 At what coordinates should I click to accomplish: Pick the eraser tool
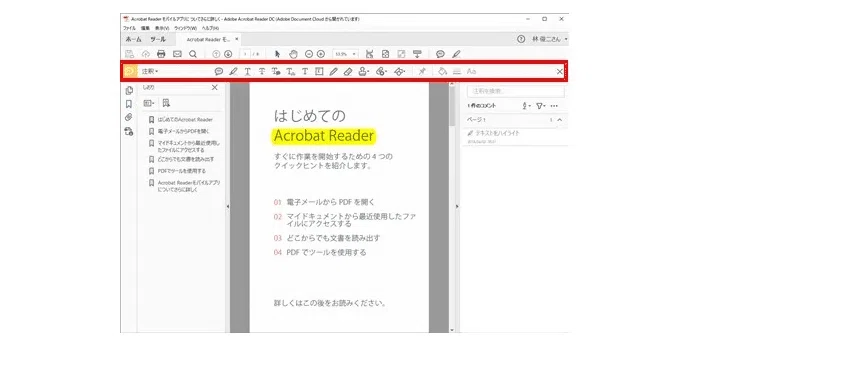pos(348,72)
